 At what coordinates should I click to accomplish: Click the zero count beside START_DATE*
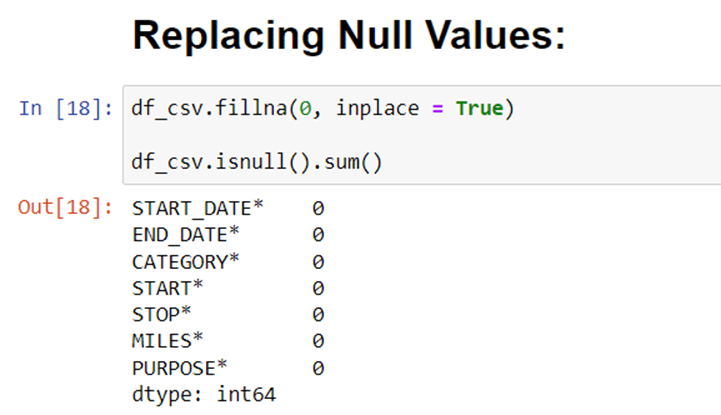tap(318, 209)
